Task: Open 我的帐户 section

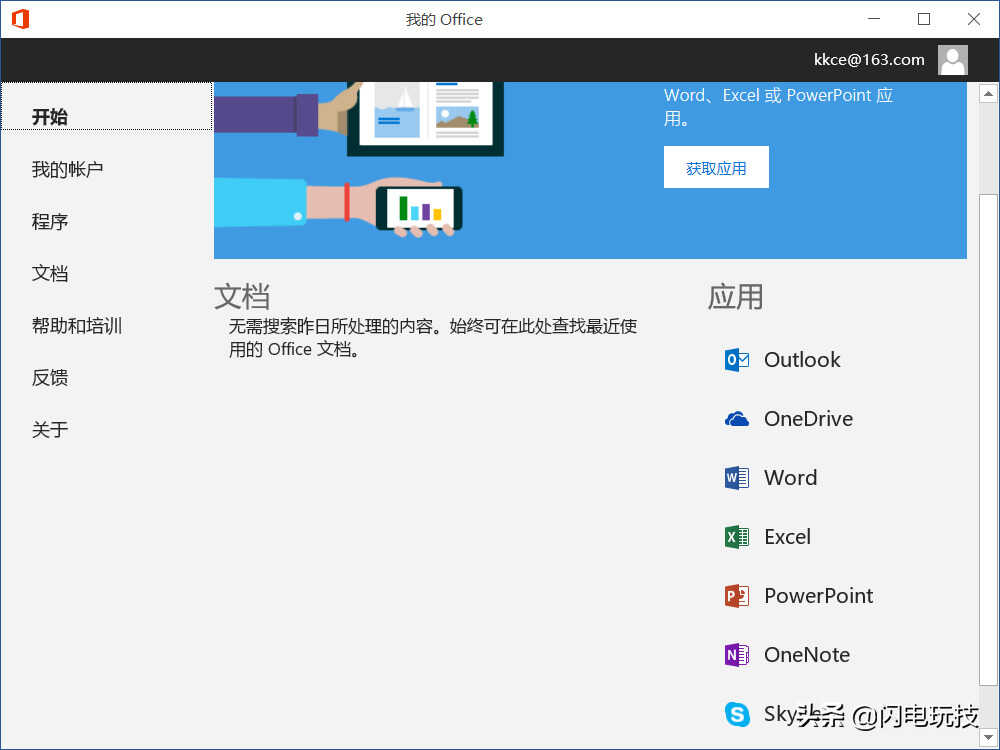Action: click(68, 170)
